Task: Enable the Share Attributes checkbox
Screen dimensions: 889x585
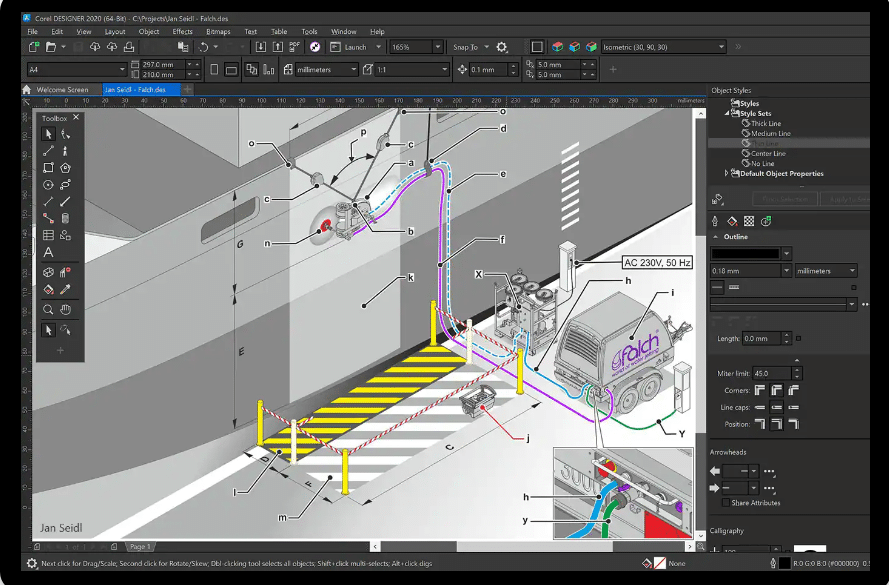Action: pos(726,503)
